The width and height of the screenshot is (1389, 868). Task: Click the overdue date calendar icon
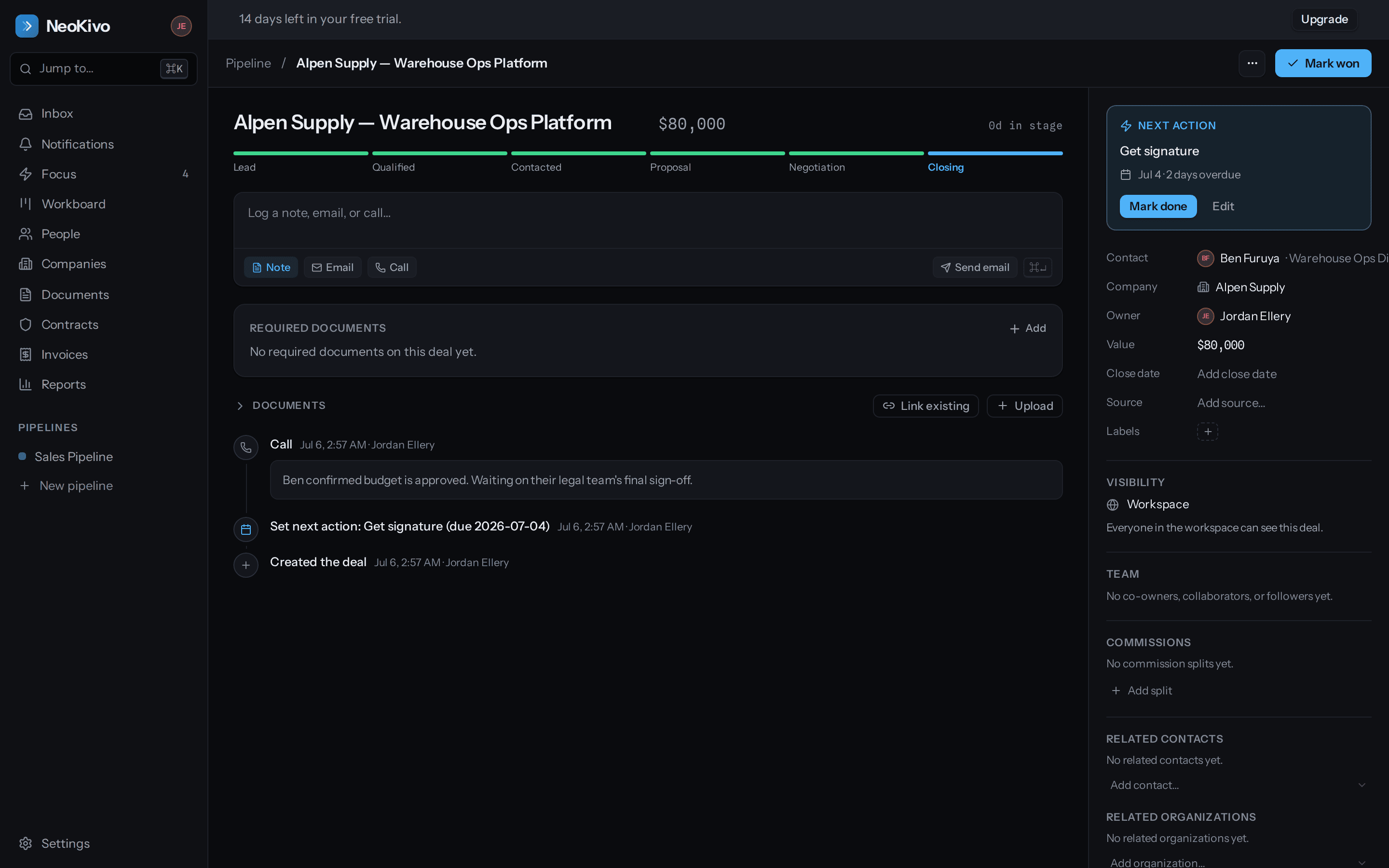[x=1126, y=175]
